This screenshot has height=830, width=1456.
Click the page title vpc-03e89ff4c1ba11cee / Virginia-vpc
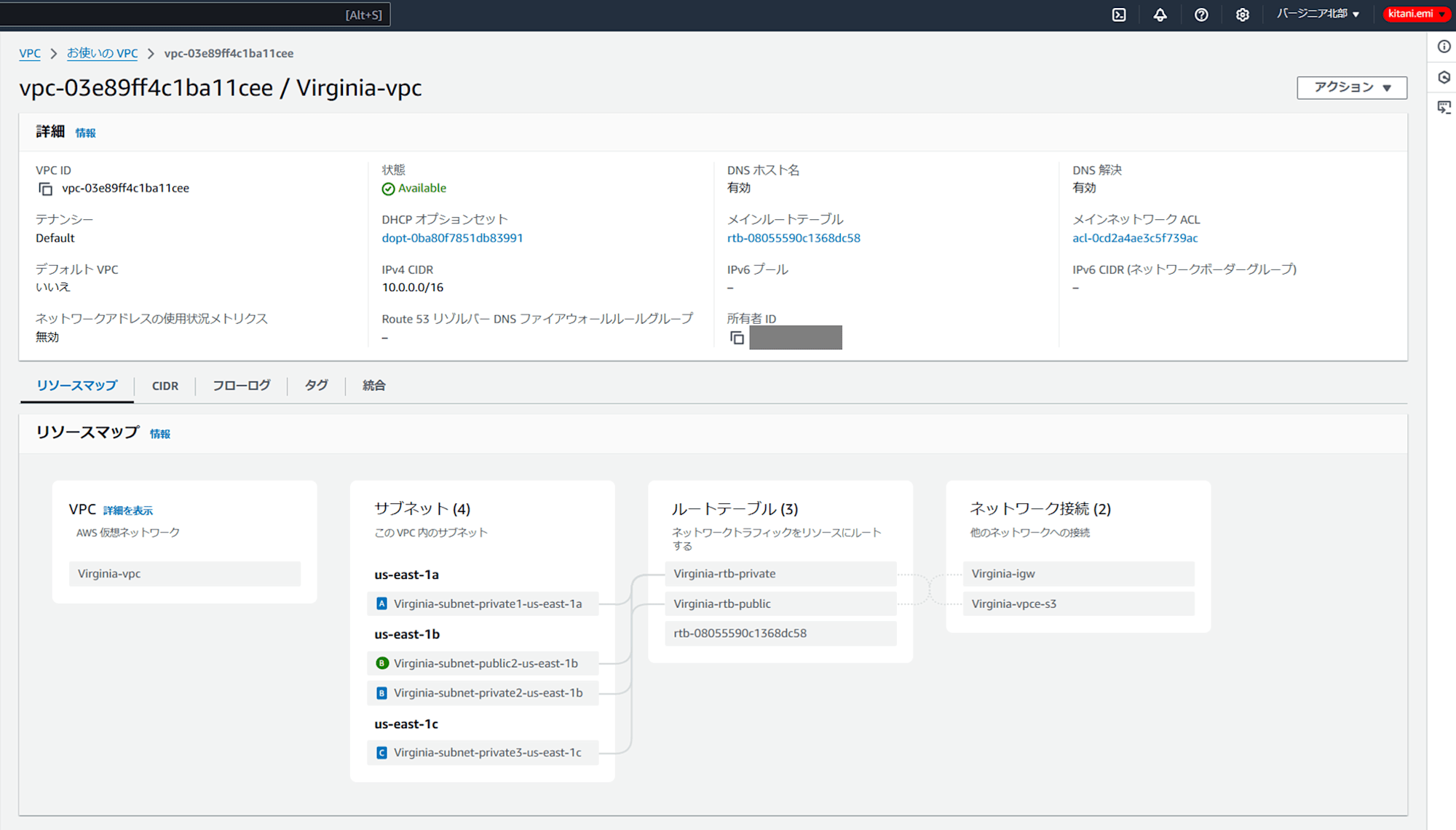[221, 87]
